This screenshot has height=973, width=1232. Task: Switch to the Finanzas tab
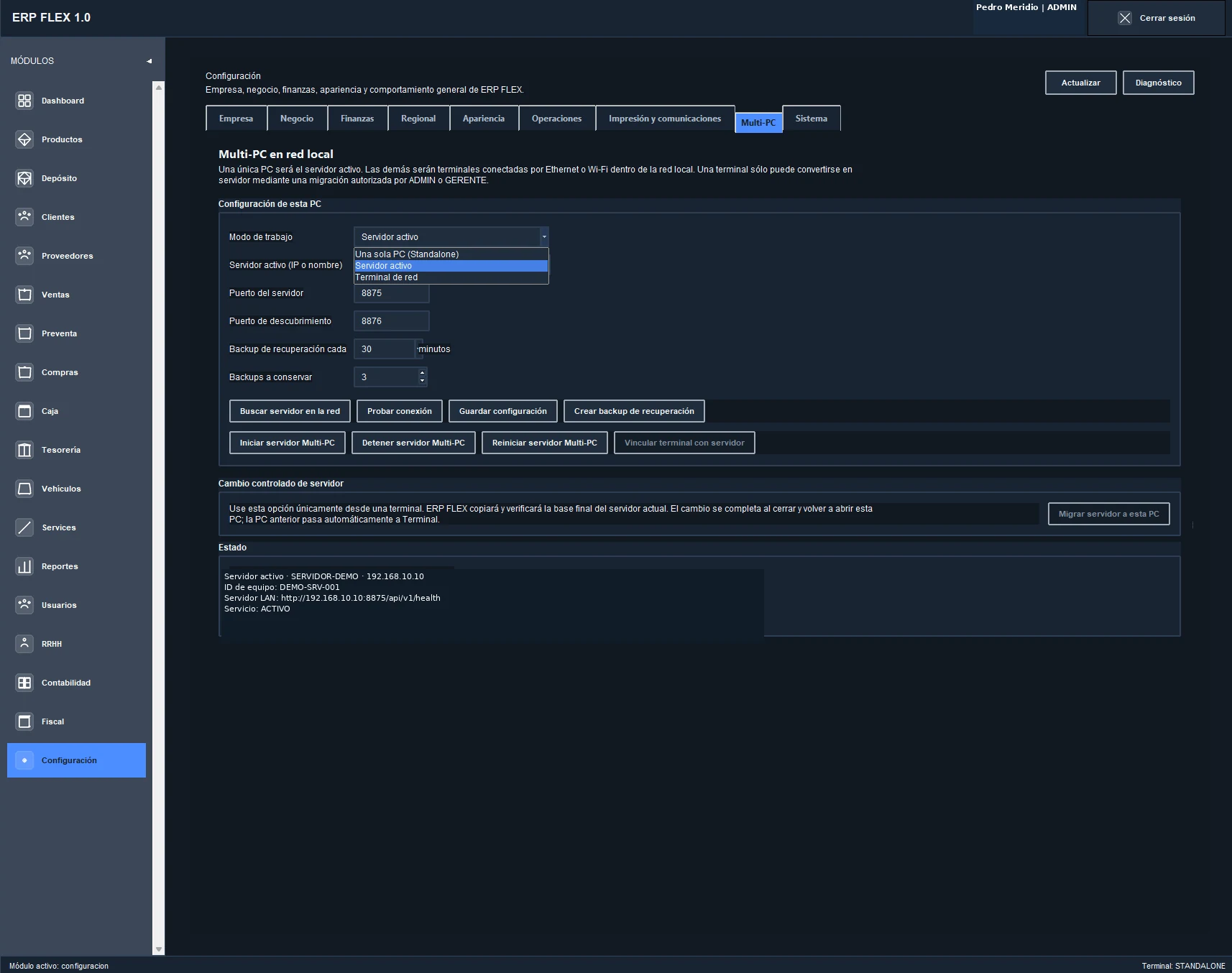(357, 119)
